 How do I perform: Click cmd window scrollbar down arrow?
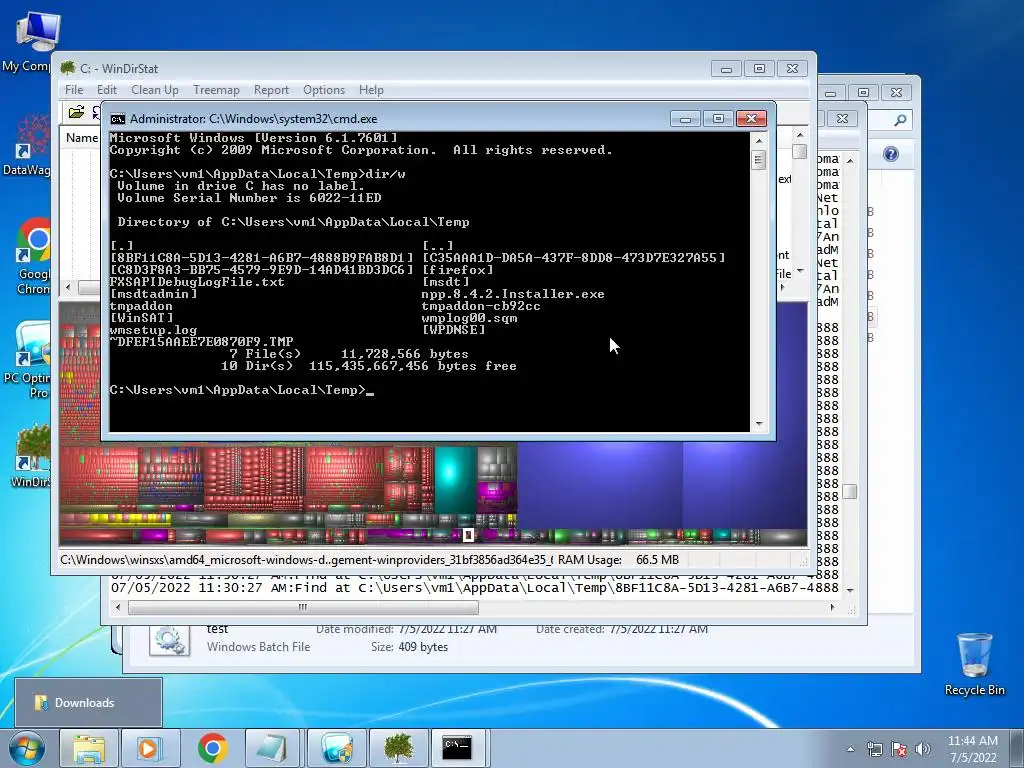point(758,424)
